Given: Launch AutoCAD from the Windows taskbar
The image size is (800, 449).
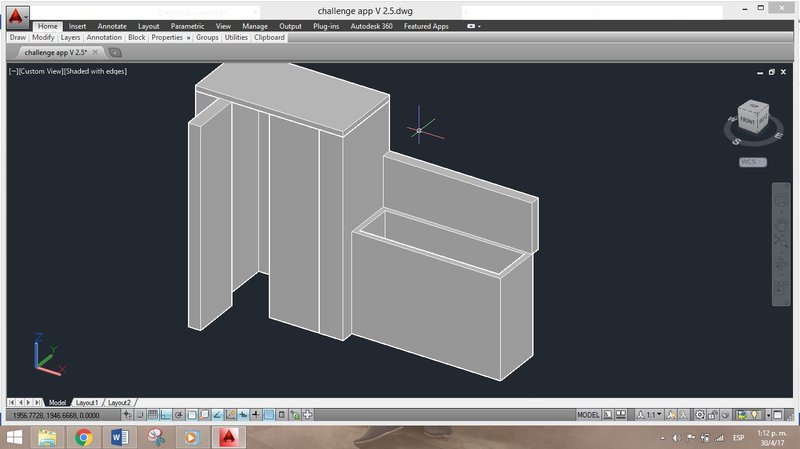Looking at the screenshot, I should [x=229, y=437].
